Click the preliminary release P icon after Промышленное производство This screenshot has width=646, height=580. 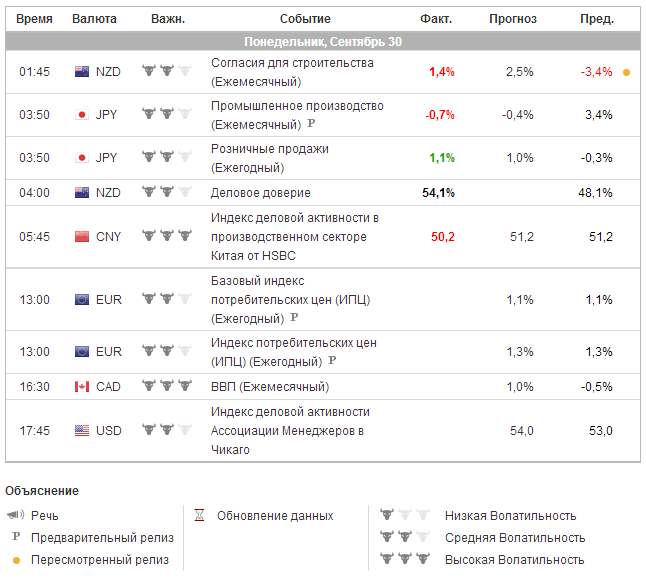[310, 124]
